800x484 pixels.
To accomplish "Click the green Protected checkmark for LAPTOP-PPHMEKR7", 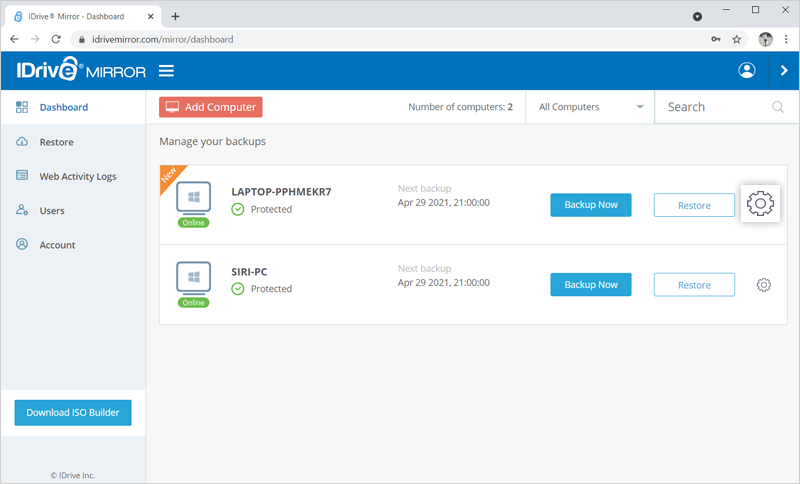I will [x=238, y=209].
